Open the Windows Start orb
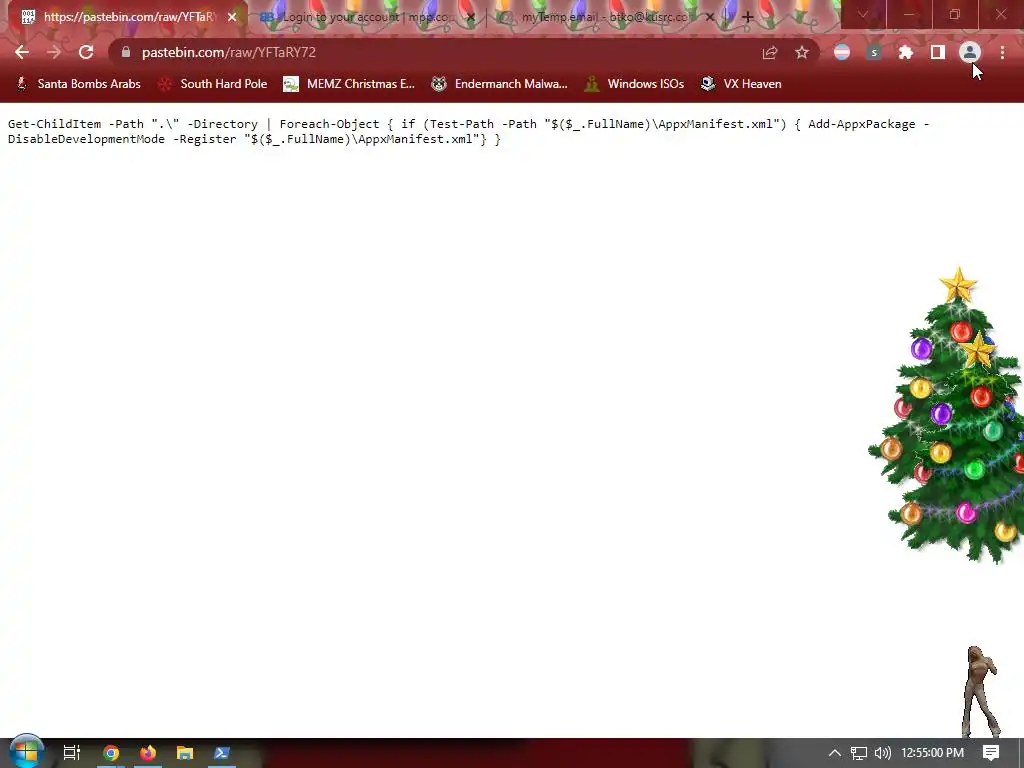This screenshot has width=1024, height=768. [26, 753]
